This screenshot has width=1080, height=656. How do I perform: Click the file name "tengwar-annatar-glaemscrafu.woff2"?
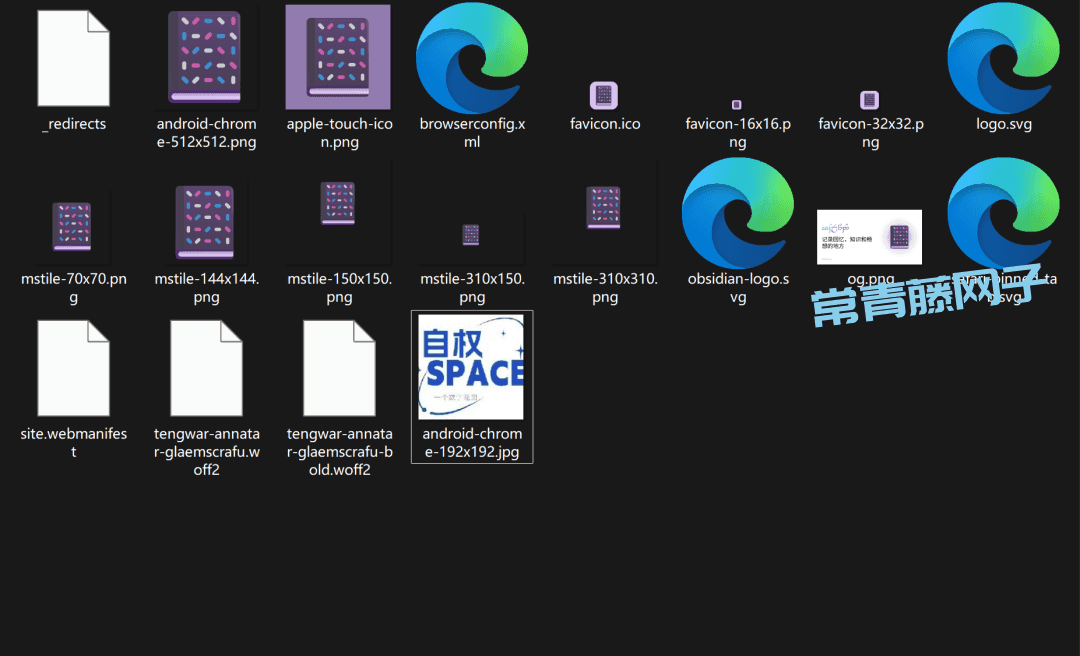click(207, 452)
